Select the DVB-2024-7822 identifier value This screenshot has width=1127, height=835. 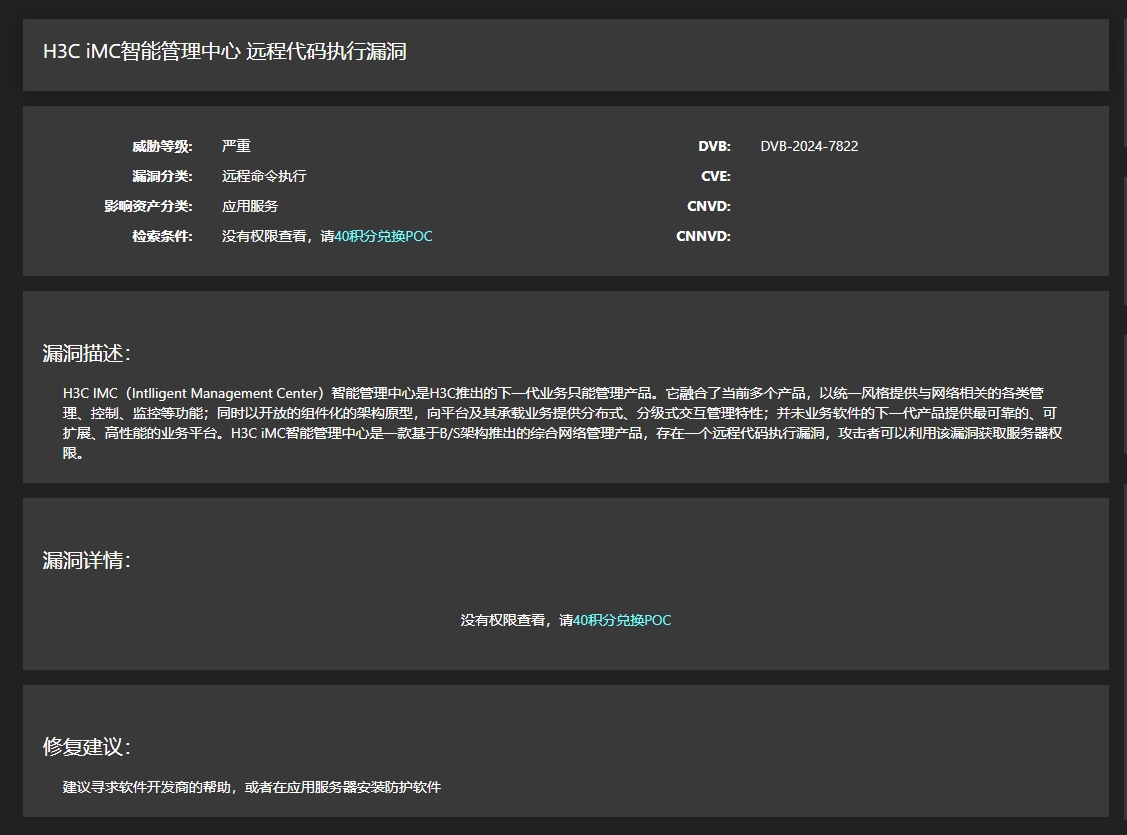click(x=809, y=146)
